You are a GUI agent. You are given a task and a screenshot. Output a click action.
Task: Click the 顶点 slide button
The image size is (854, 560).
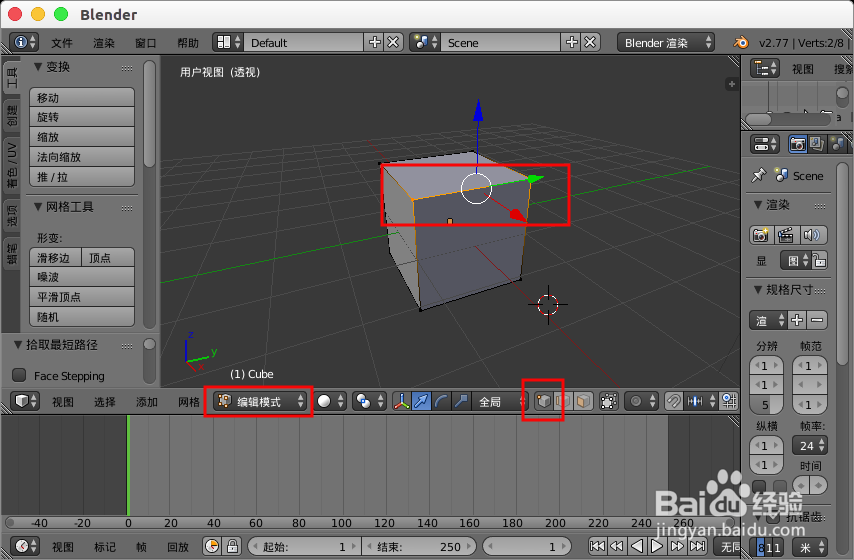[108, 257]
